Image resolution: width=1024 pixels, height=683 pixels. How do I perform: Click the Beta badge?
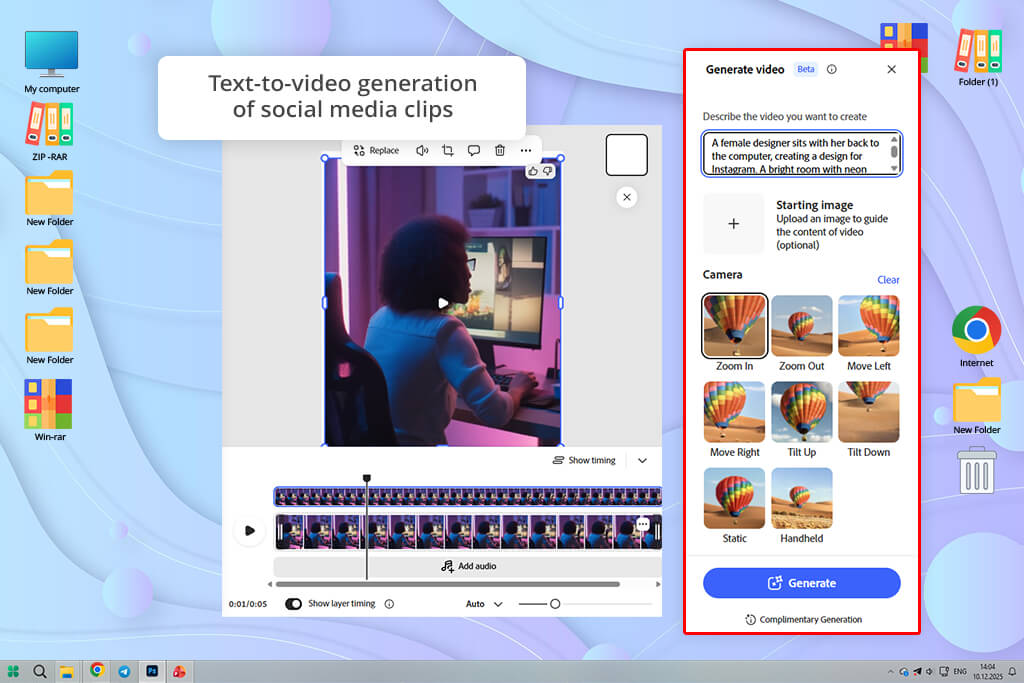(806, 69)
